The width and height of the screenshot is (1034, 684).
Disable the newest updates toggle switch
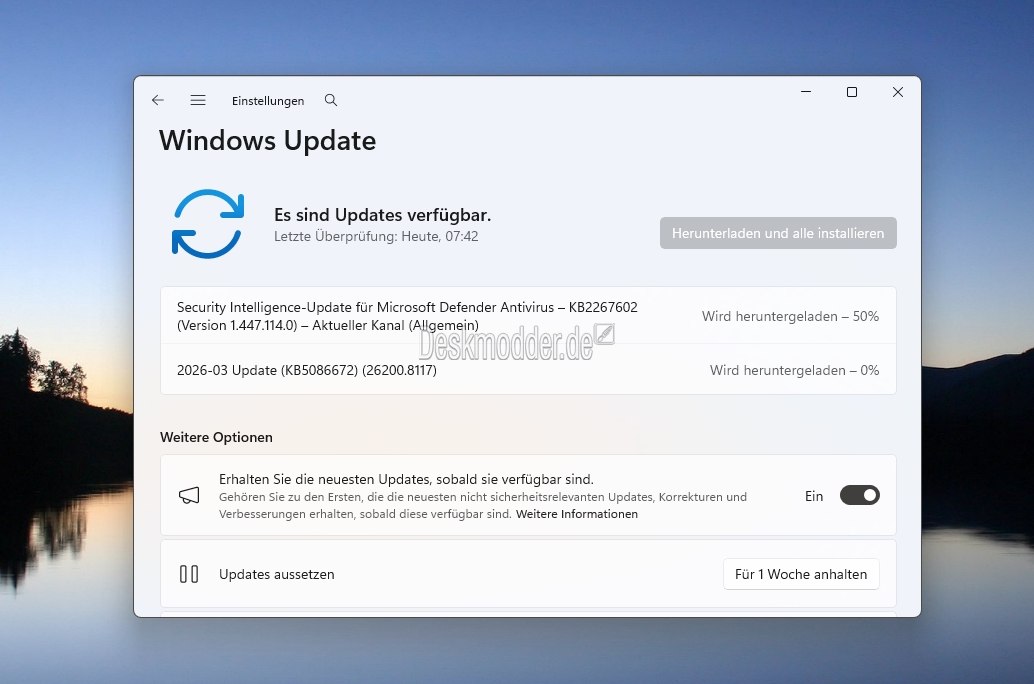tap(859, 495)
